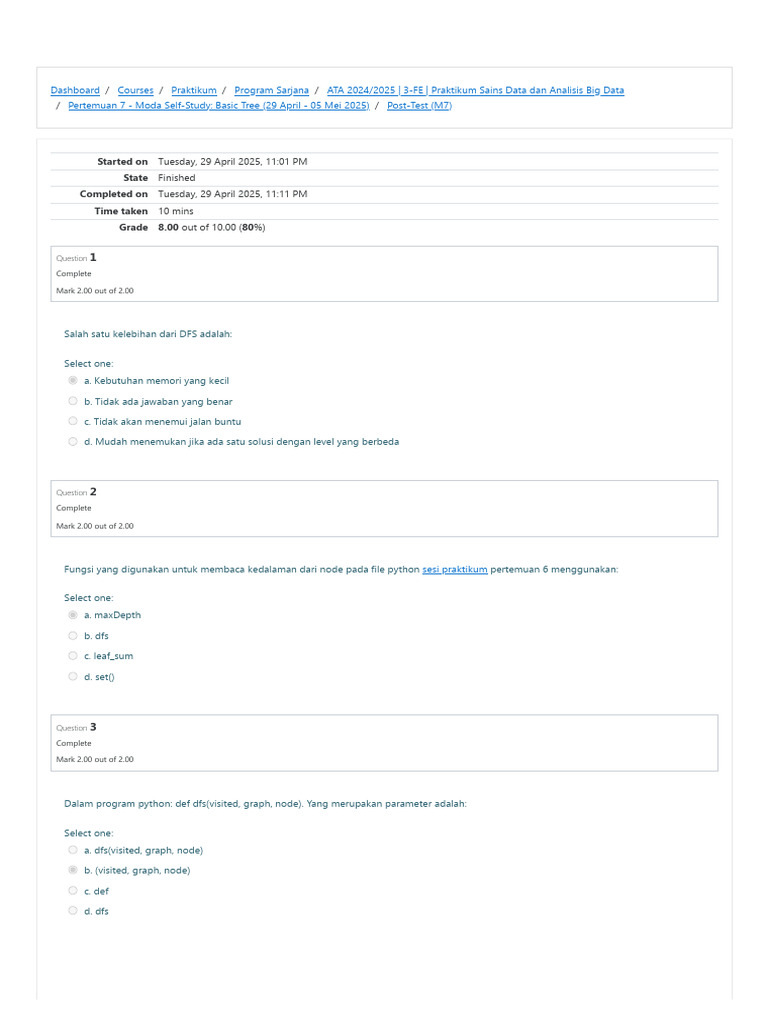The width and height of the screenshot is (768, 1024).
Task: Choose question 3 option d. dfs
Action: pyautogui.click(x=73, y=911)
